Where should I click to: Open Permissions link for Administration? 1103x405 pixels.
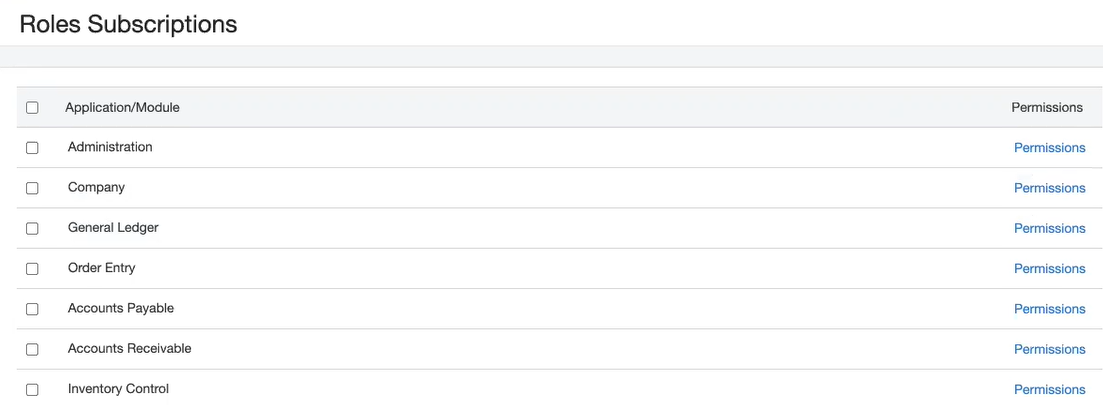[x=1049, y=148]
